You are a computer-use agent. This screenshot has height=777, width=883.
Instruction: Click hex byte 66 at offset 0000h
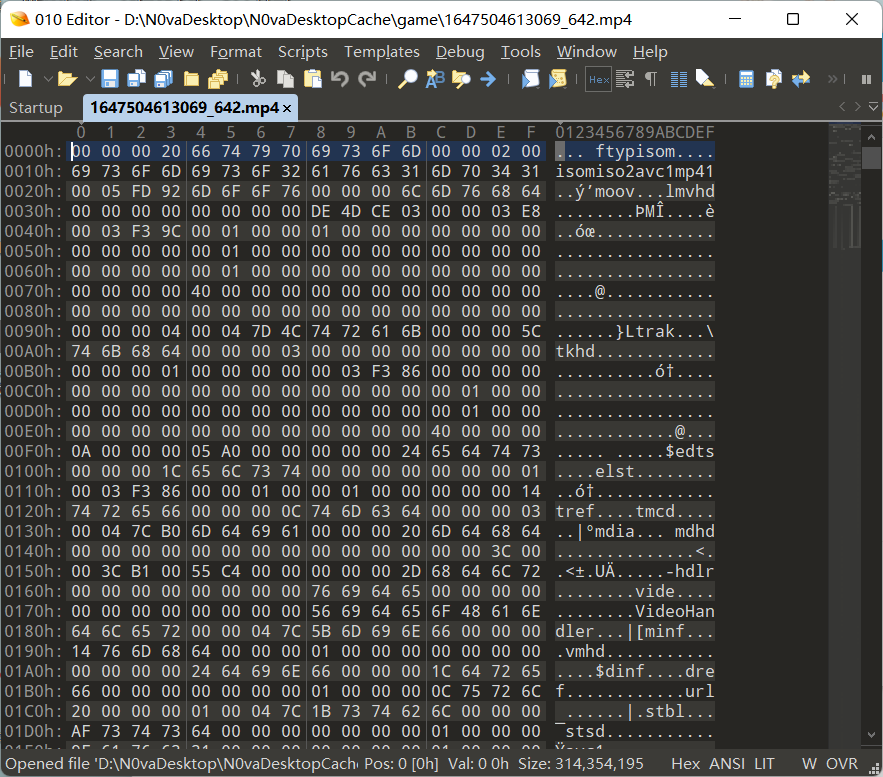[200, 151]
